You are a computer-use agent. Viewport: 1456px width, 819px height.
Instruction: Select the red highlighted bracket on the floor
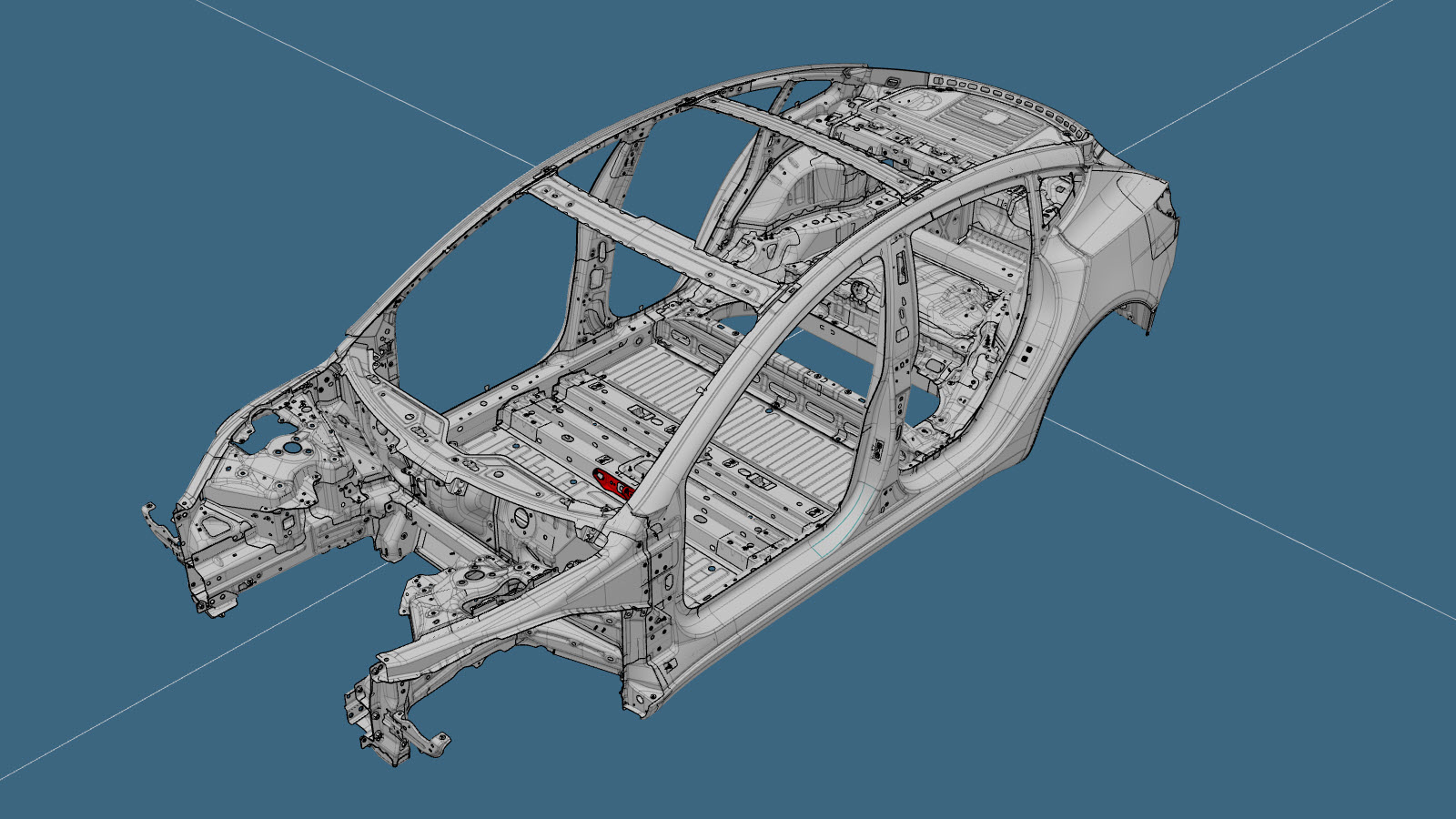[x=611, y=482]
